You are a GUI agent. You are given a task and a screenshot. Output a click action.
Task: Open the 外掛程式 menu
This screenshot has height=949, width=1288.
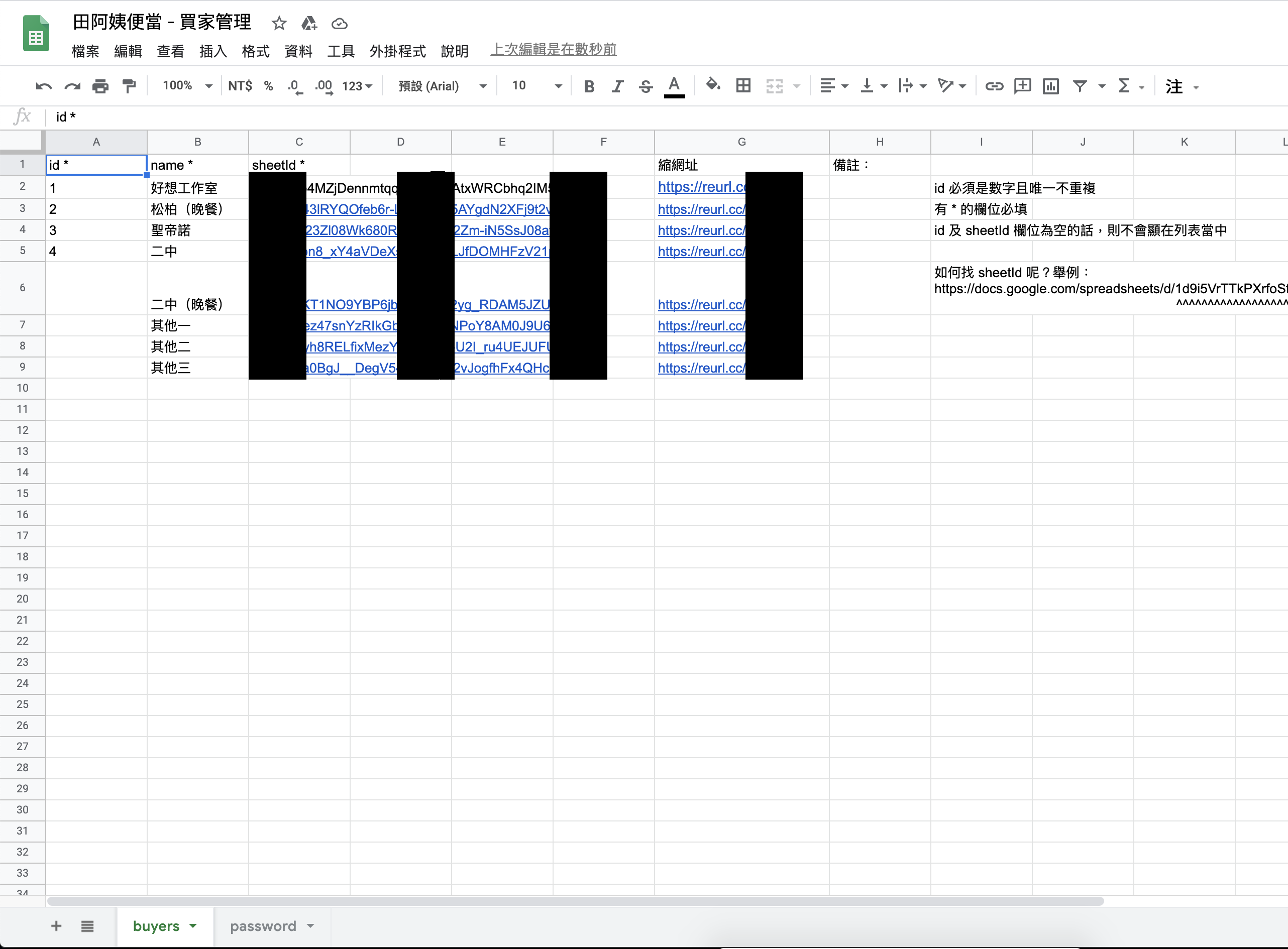398,51
